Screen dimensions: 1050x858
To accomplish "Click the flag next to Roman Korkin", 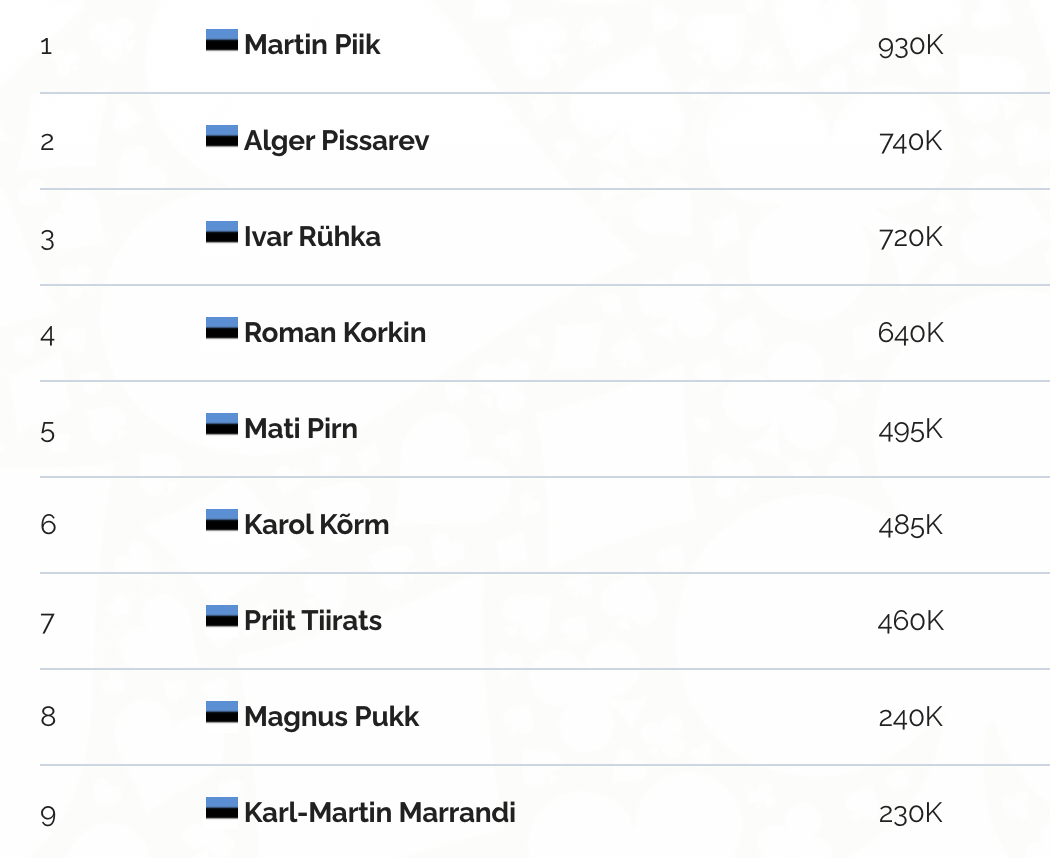I will pos(221,328).
